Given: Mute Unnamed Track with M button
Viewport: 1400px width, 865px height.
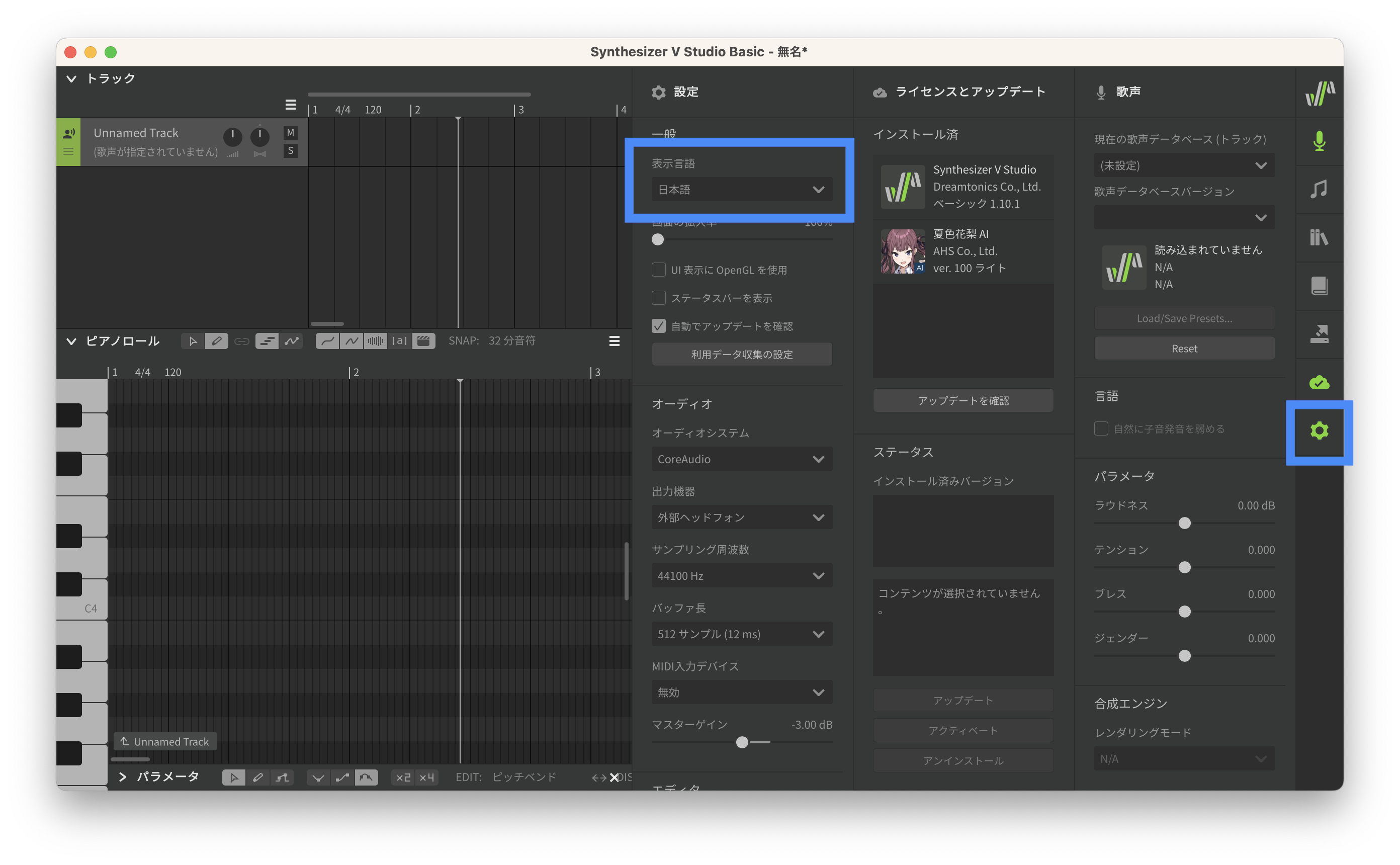Looking at the screenshot, I should (x=291, y=133).
